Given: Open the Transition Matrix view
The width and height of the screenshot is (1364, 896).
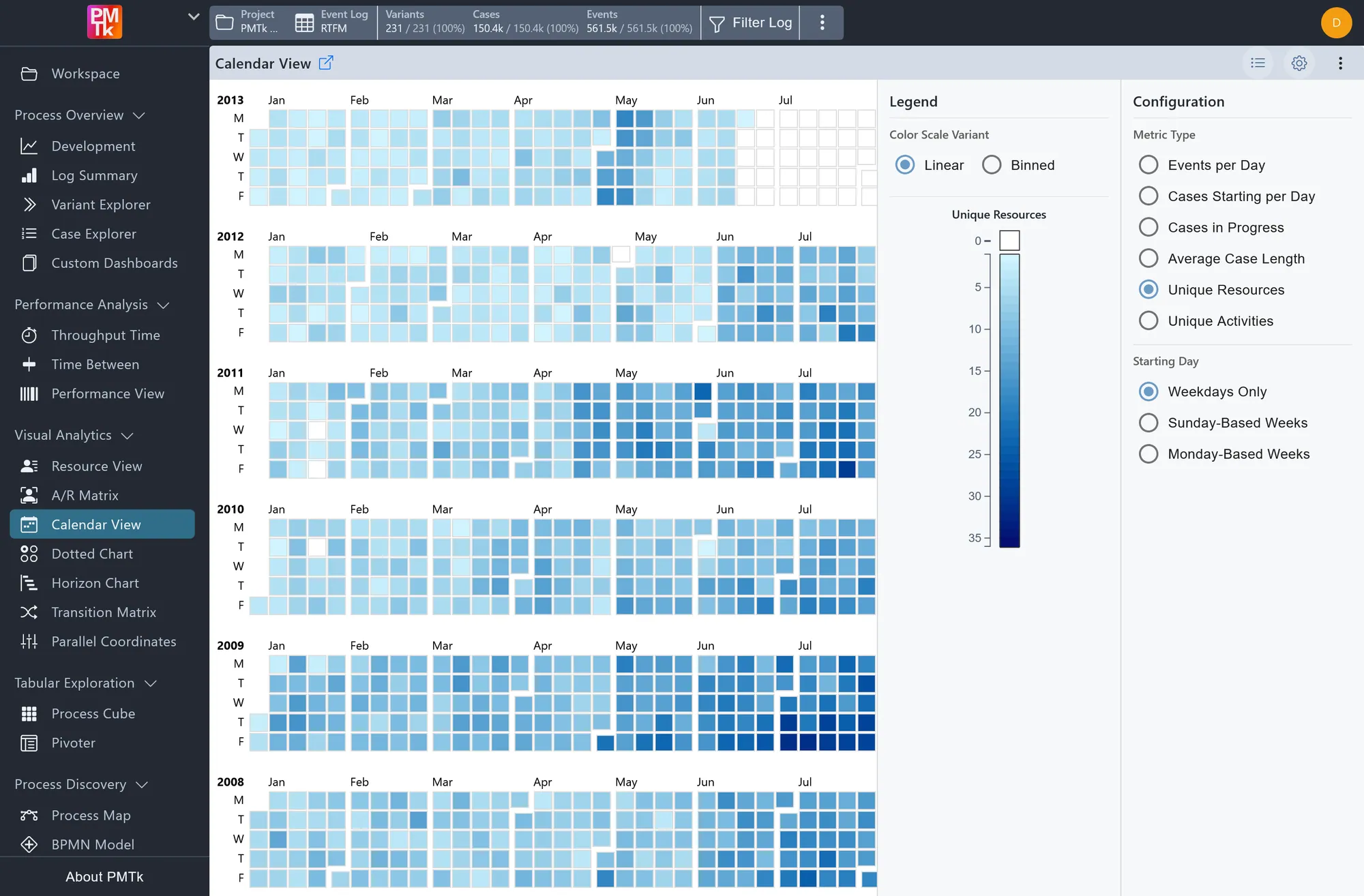Looking at the screenshot, I should coord(102,612).
